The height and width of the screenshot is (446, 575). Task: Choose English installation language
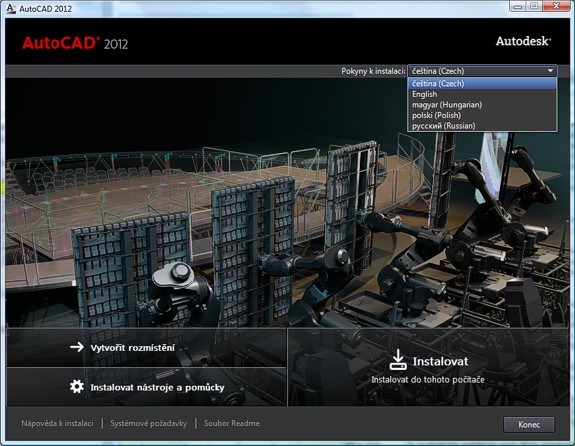click(x=482, y=94)
